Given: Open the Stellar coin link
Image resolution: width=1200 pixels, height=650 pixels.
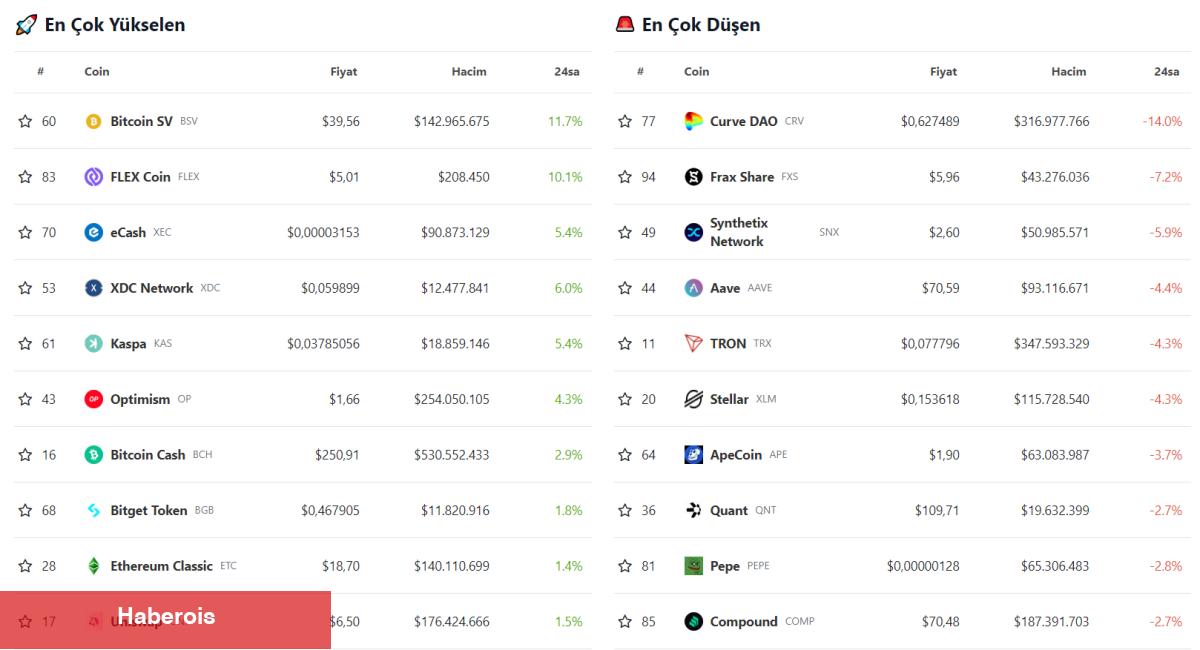Looking at the screenshot, I should (x=729, y=399).
